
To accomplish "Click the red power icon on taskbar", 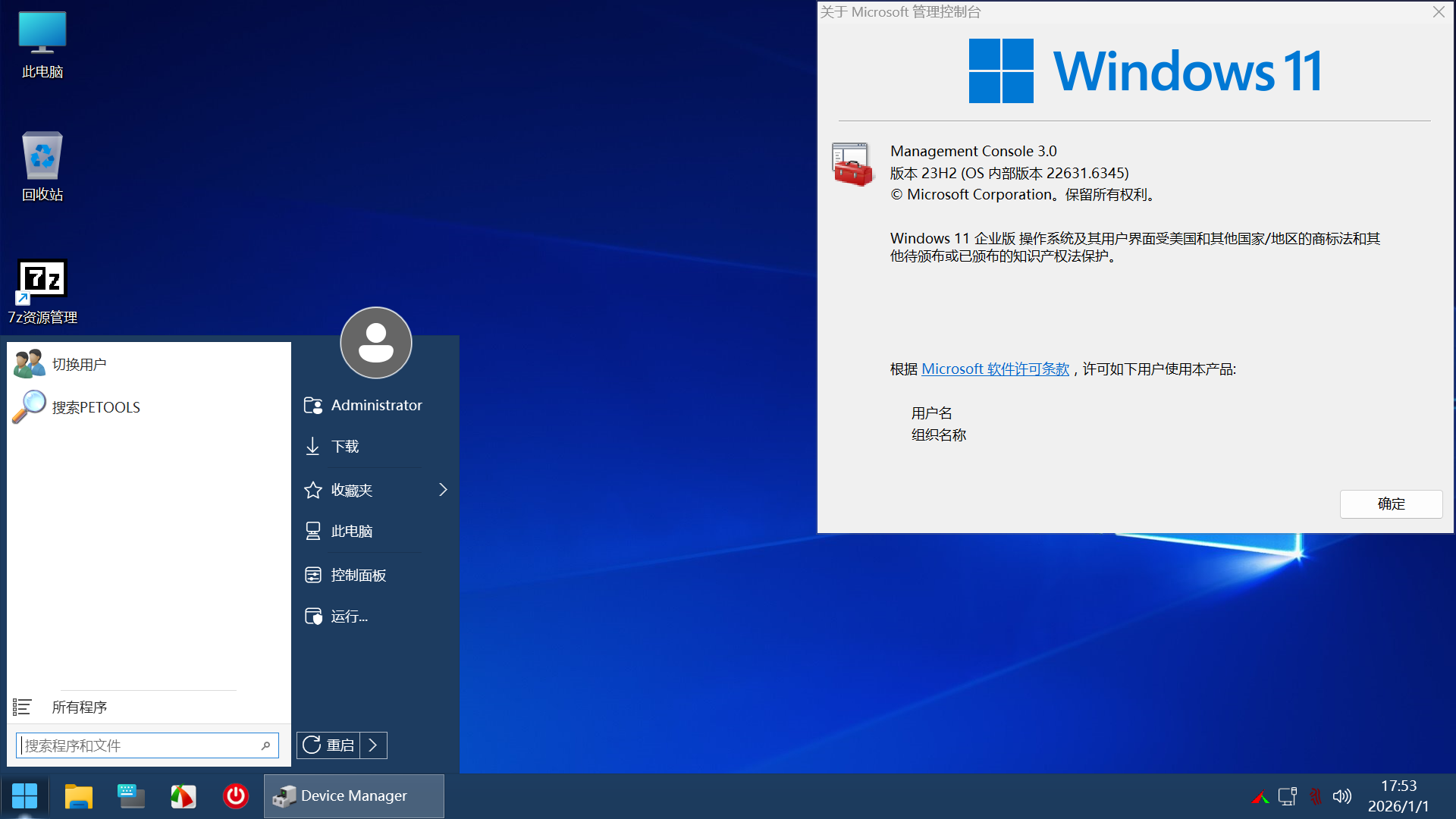I will pyautogui.click(x=235, y=795).
